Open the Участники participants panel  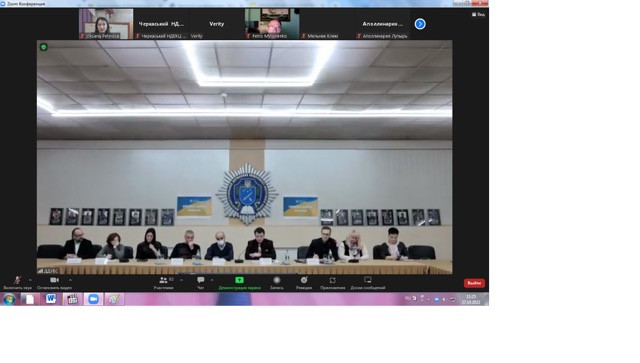coord(164,283)
